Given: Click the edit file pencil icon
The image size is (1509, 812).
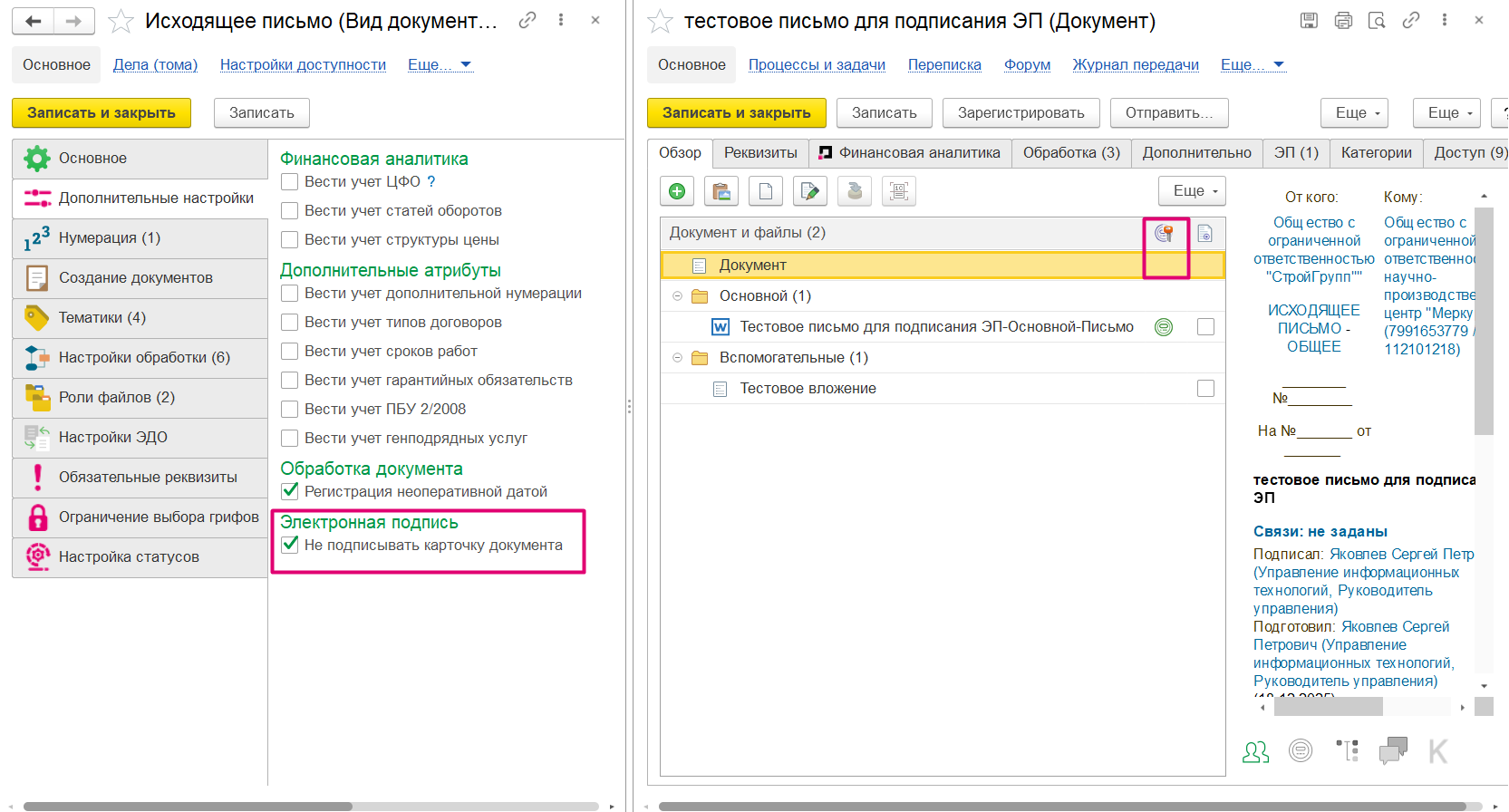Looking at the screenshot, I should pos(809,191).
